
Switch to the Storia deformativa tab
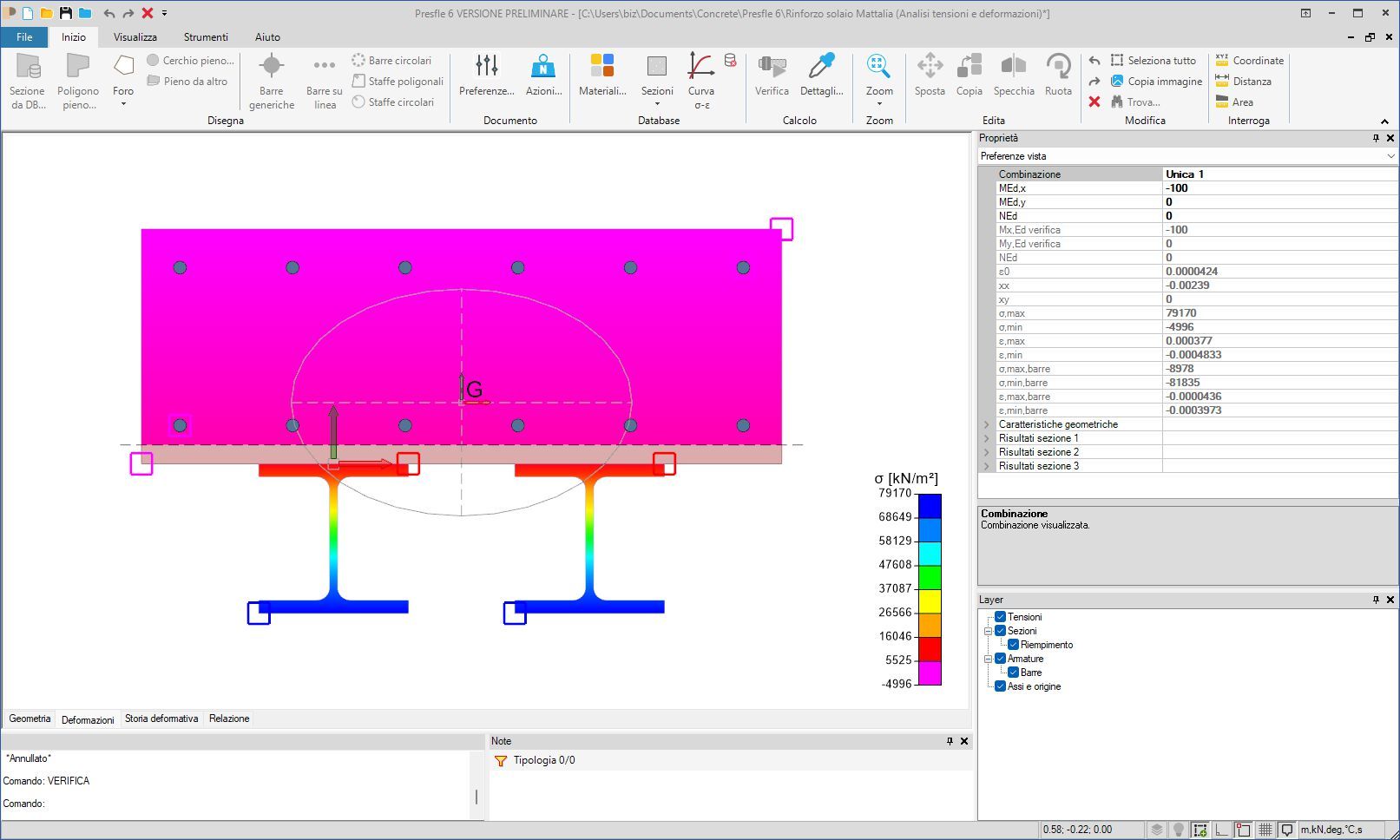point(161,719)
